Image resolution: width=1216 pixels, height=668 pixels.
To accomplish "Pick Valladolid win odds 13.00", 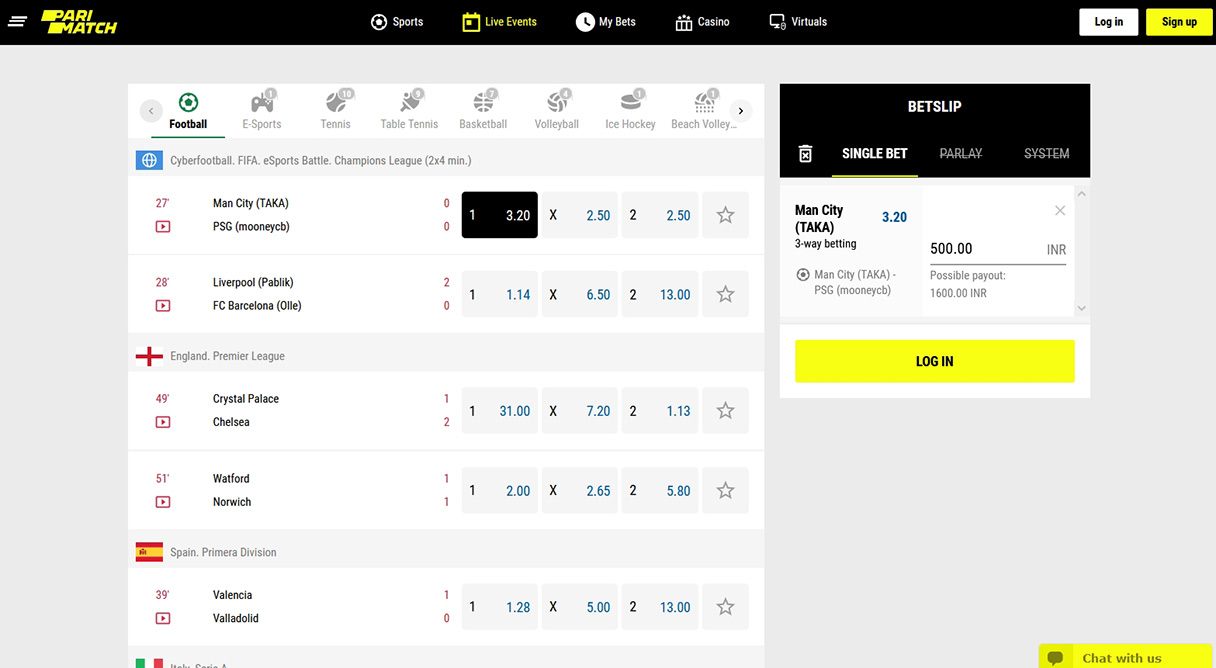I will pyautogui.click(x=660, y=607).
